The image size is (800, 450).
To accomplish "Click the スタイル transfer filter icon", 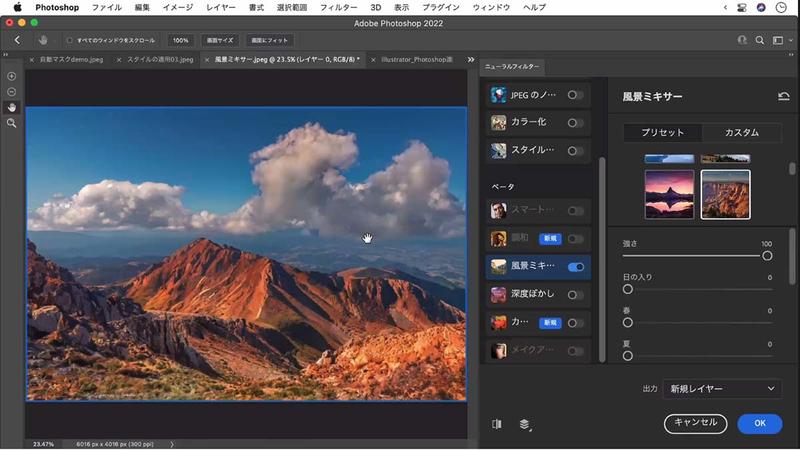I will pos(498,151).
